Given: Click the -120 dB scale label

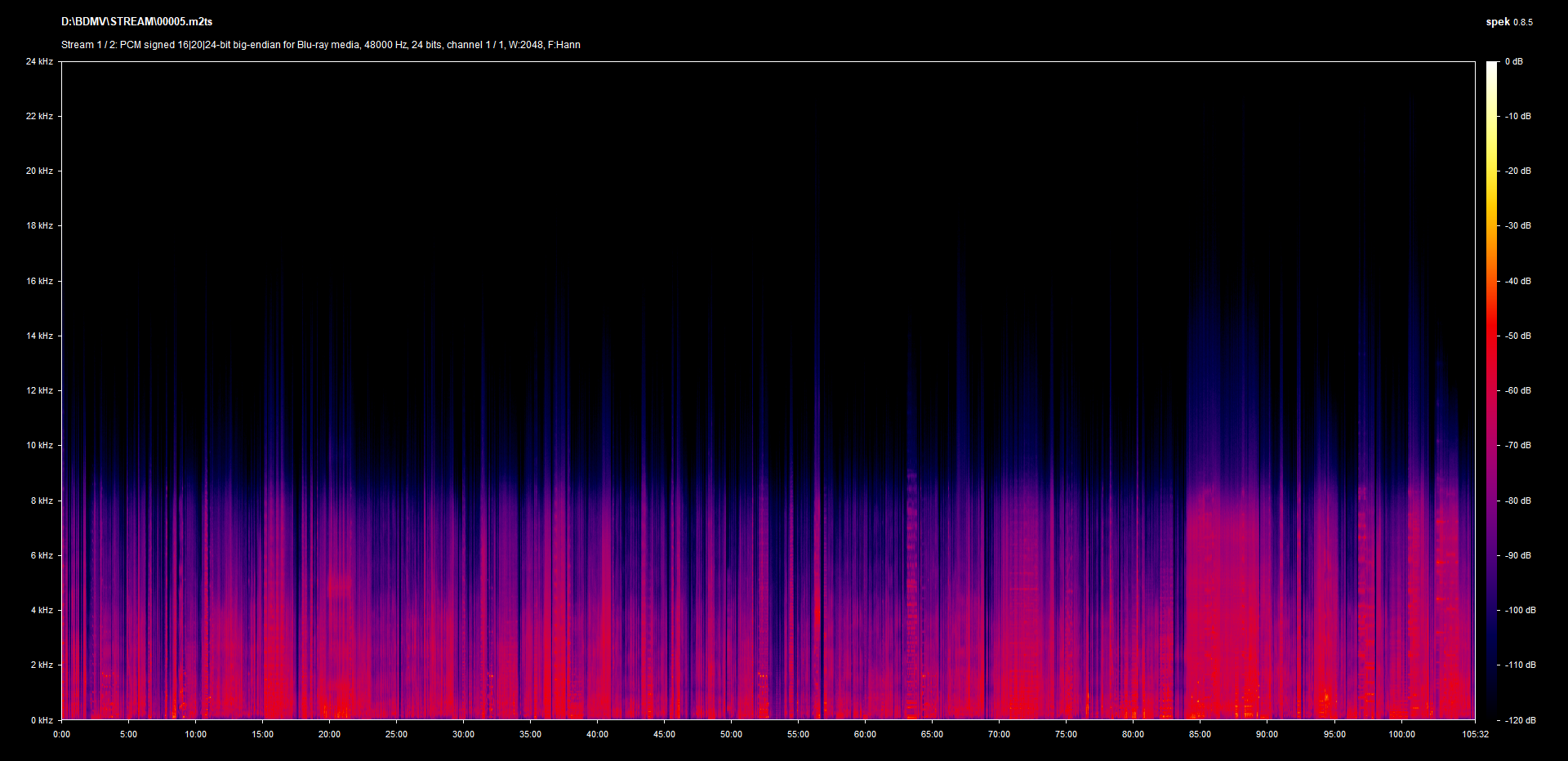Looking at the screenshot, I should pyautogui.click(x=1520, y=720).
